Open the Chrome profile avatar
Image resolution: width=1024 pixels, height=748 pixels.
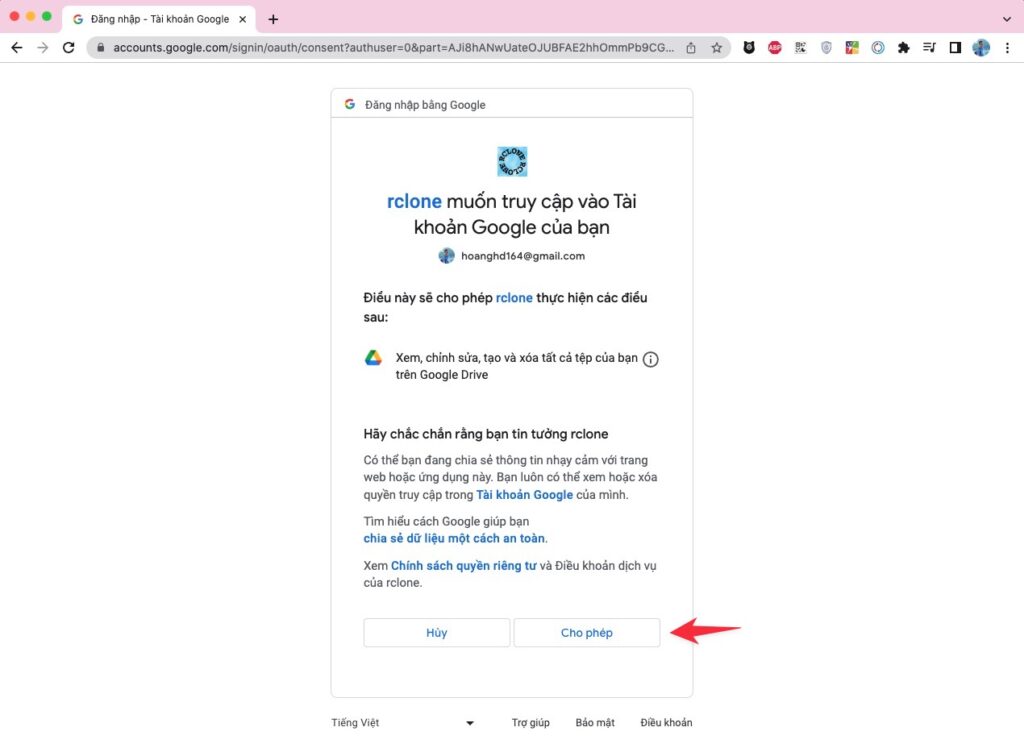tap(981, 48)
